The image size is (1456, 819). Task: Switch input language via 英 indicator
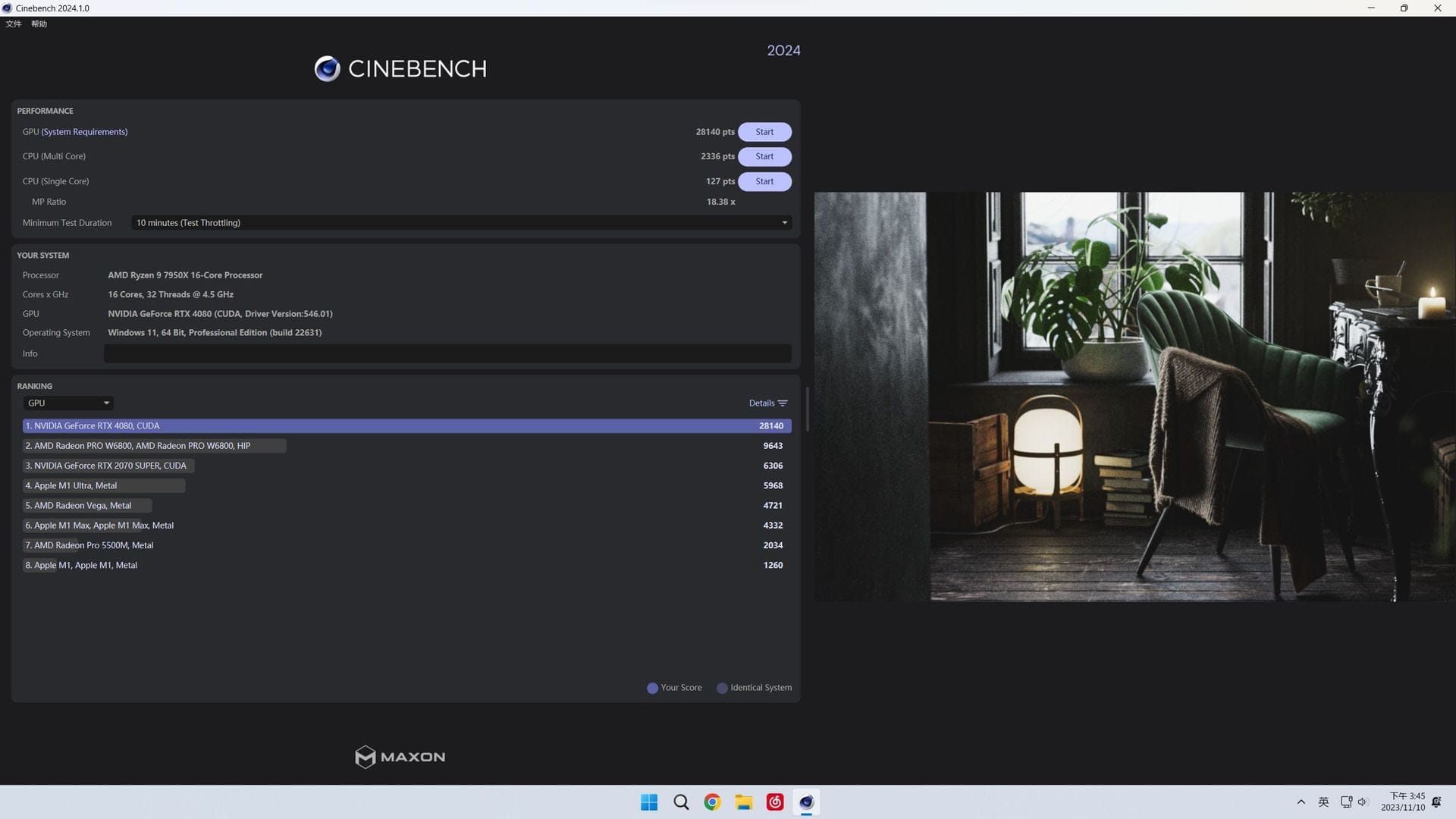click(x=1323, y=802)
